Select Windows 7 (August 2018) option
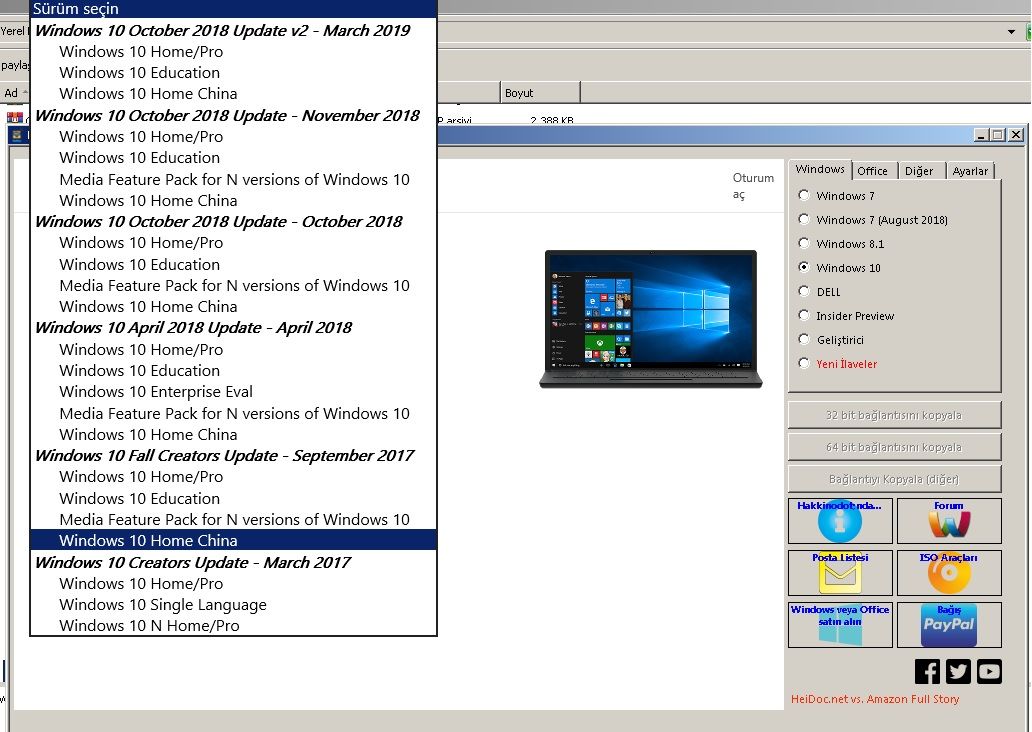This screenshot has height=732, width=1032. (804, 219)
